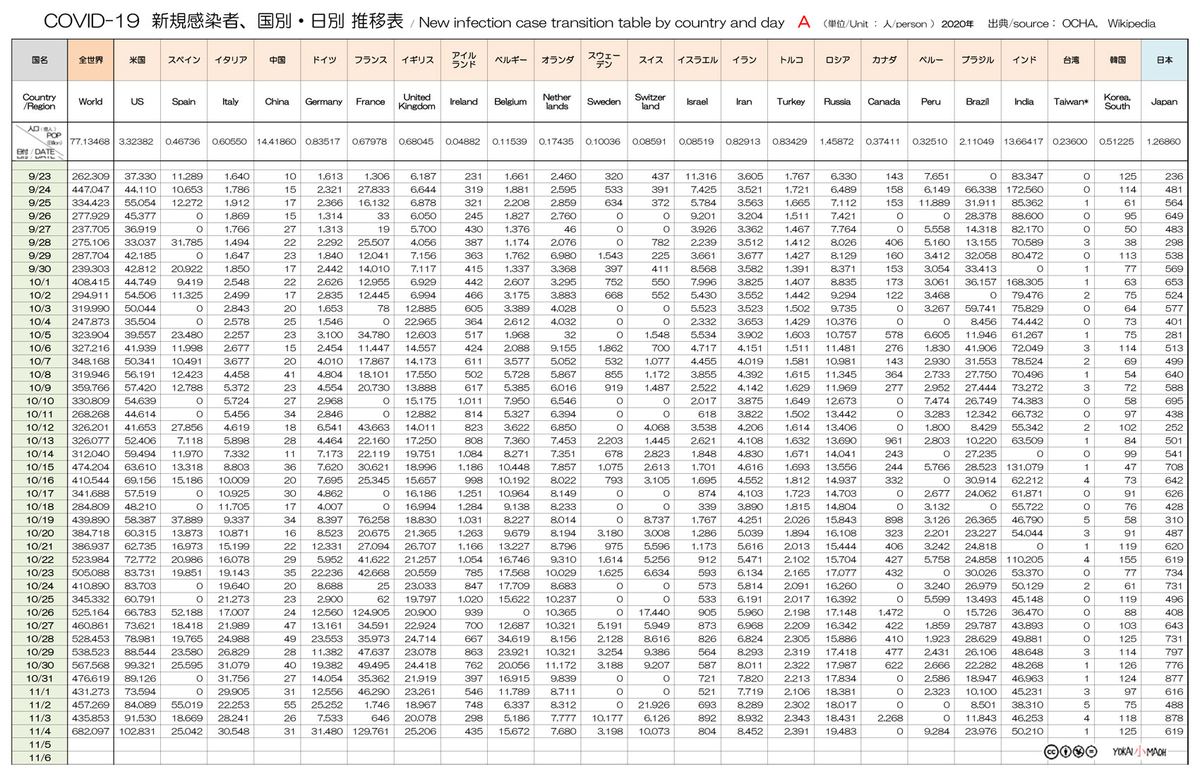The height and width of the screenshot is (772, 1200).
Task: Click the OCHA, Wikipedia source text
Action: click(x=1109, y=21)
